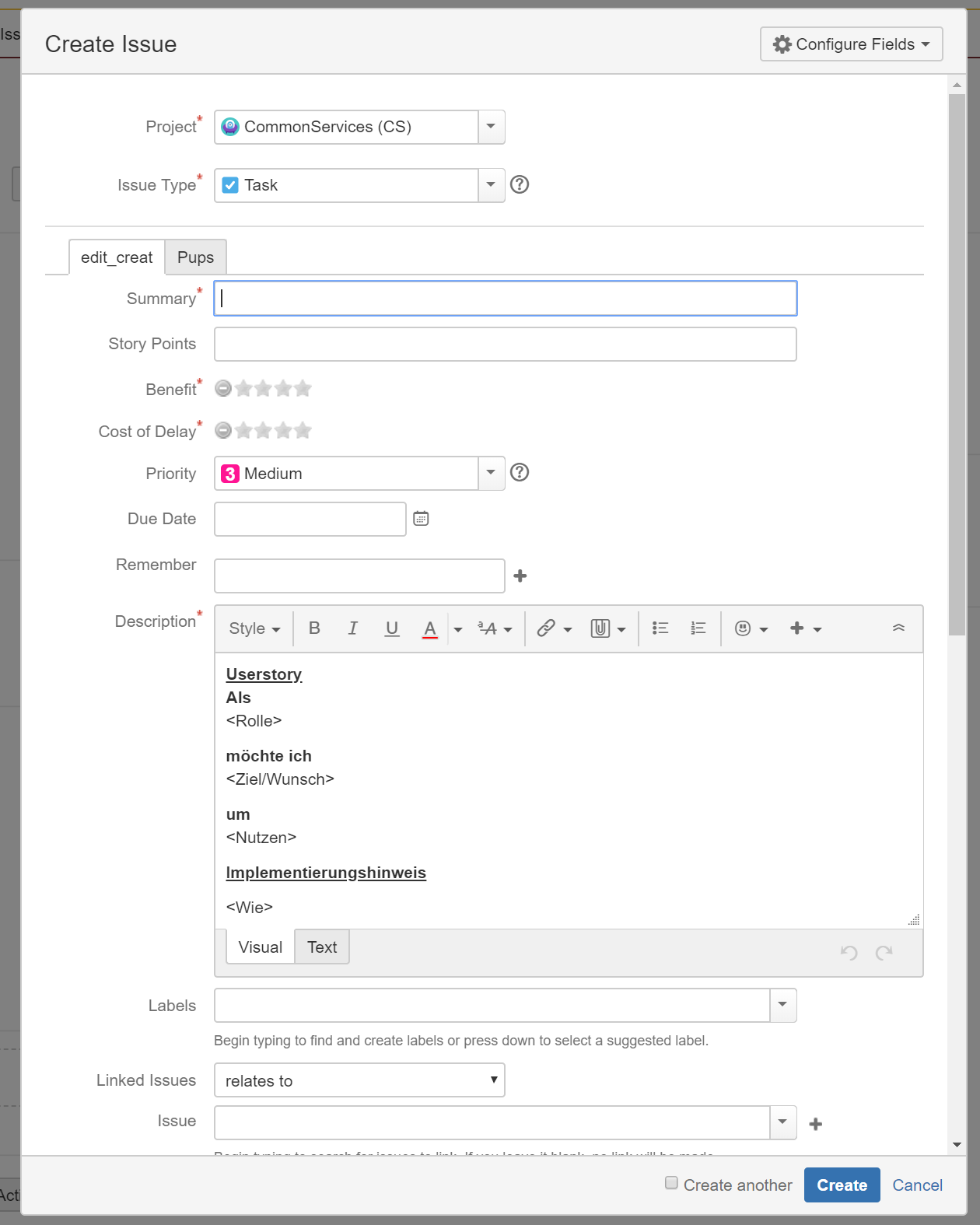Switch Description editor to Text mode
This screenshot has width=980, height=1225.
pyautogui.click(x=322, y=947)
